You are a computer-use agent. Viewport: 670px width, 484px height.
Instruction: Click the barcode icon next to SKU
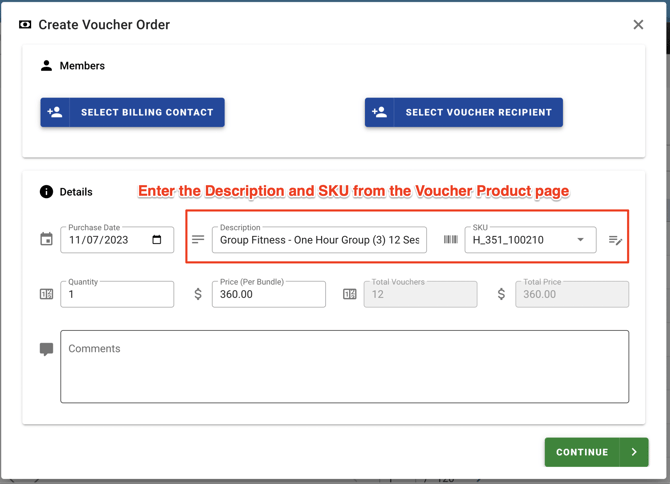click(451, 240)
